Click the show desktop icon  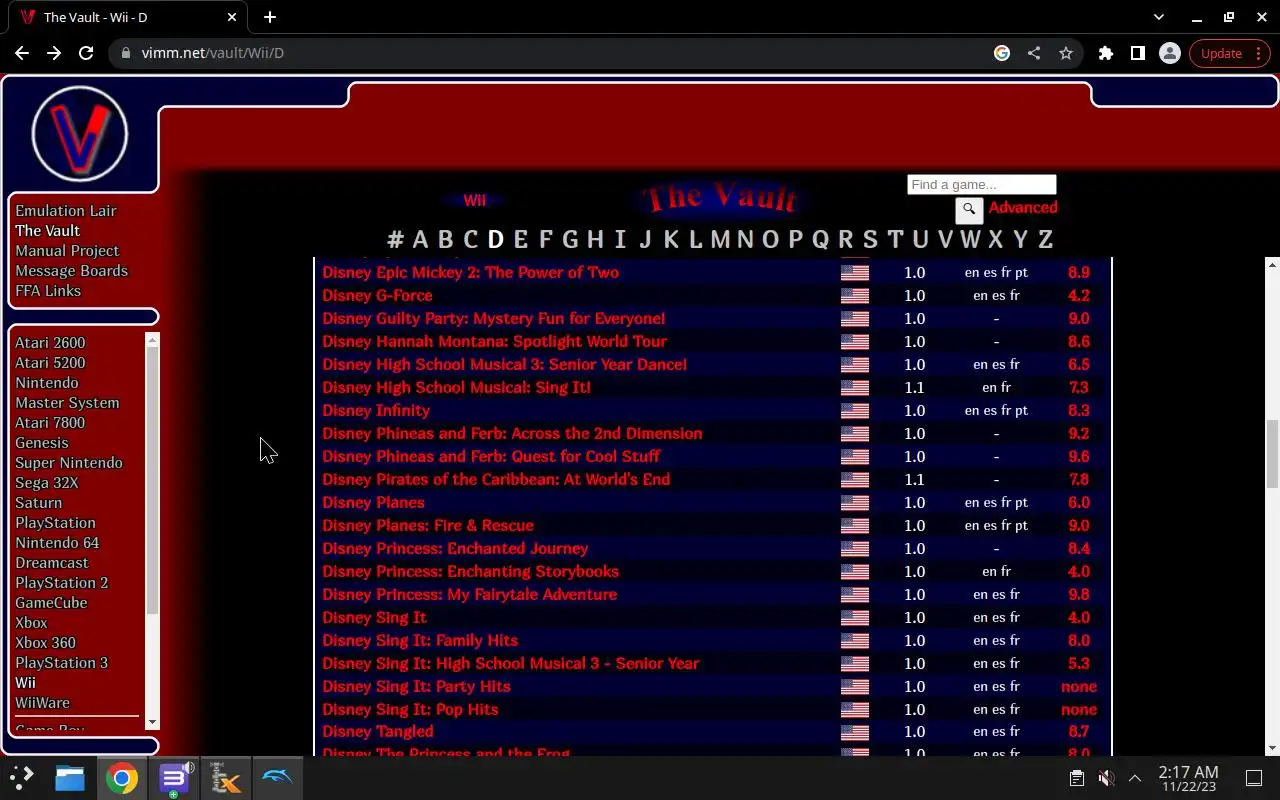click(x=1254, y=778)
